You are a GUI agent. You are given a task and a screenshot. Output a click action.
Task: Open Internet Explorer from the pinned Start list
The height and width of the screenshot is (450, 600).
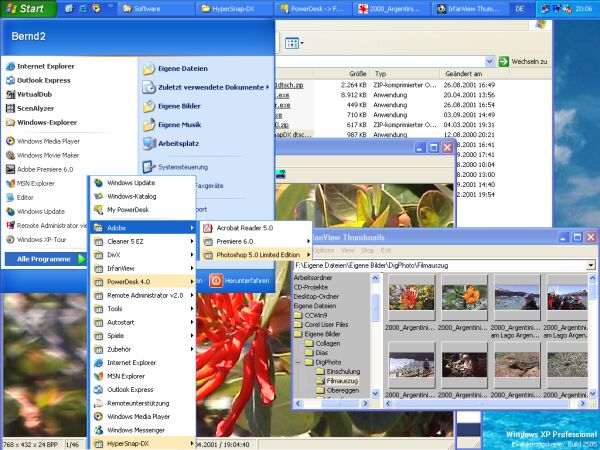pyautogui.click(x=40, y=66)
